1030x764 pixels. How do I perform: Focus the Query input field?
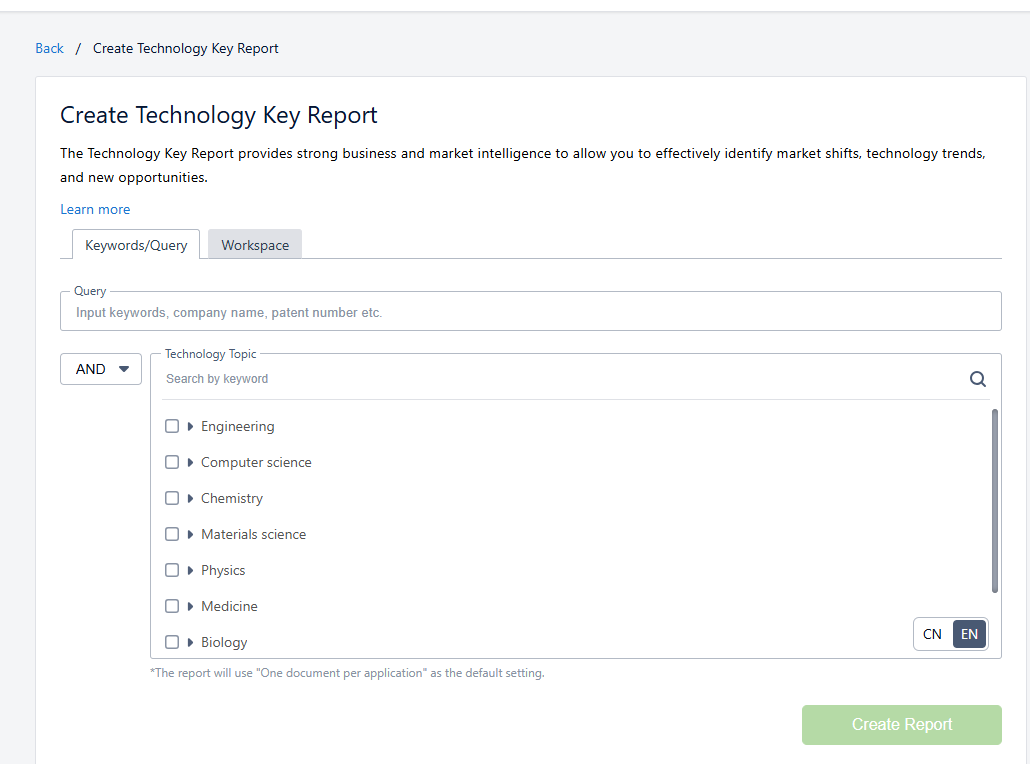pos(530,312)
